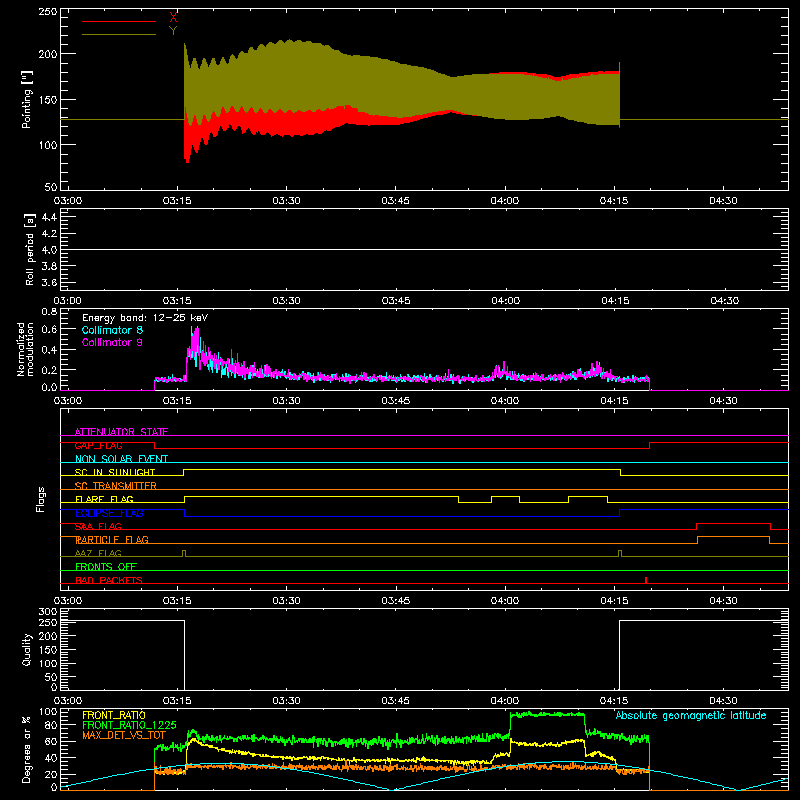800x800 pixels.
Task: Click the "Degrees or %" axis title
Action: pyautogui.click(x=27, y=750)
